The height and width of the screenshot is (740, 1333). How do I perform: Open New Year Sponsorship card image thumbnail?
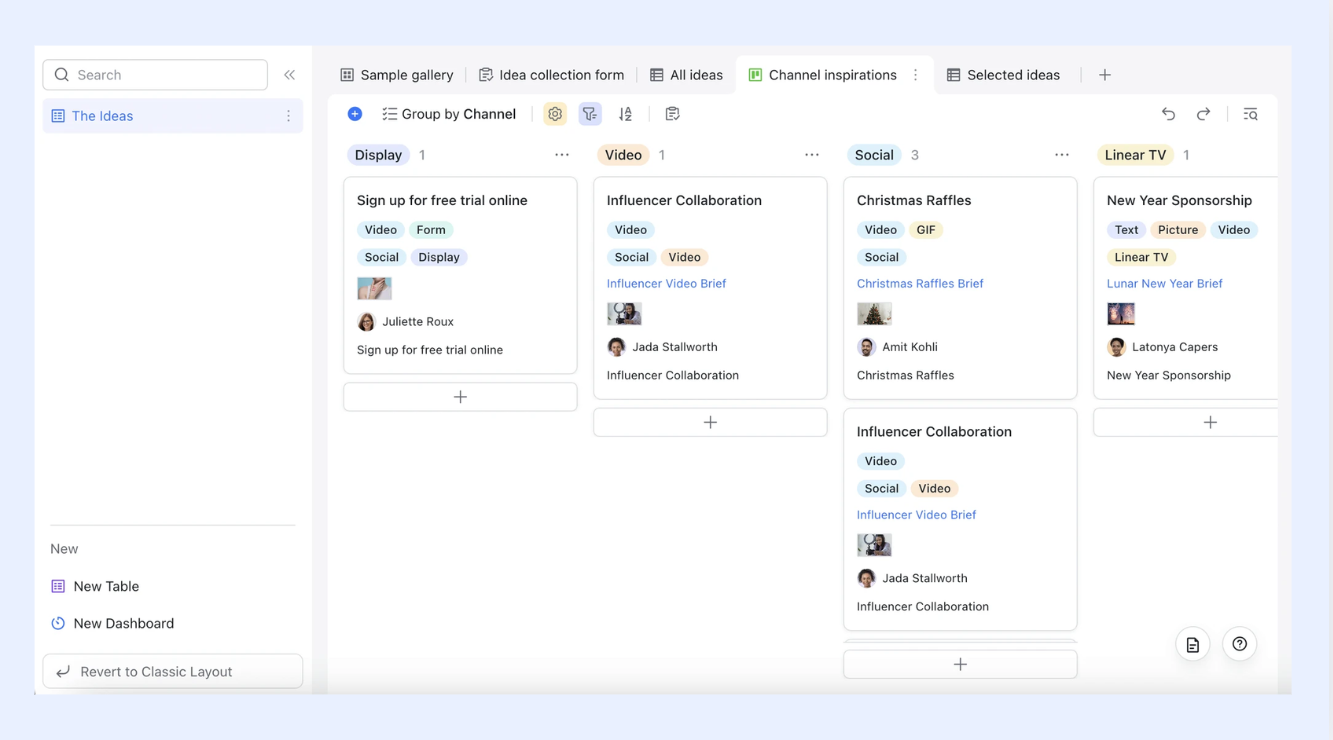tap(1121, 314)
